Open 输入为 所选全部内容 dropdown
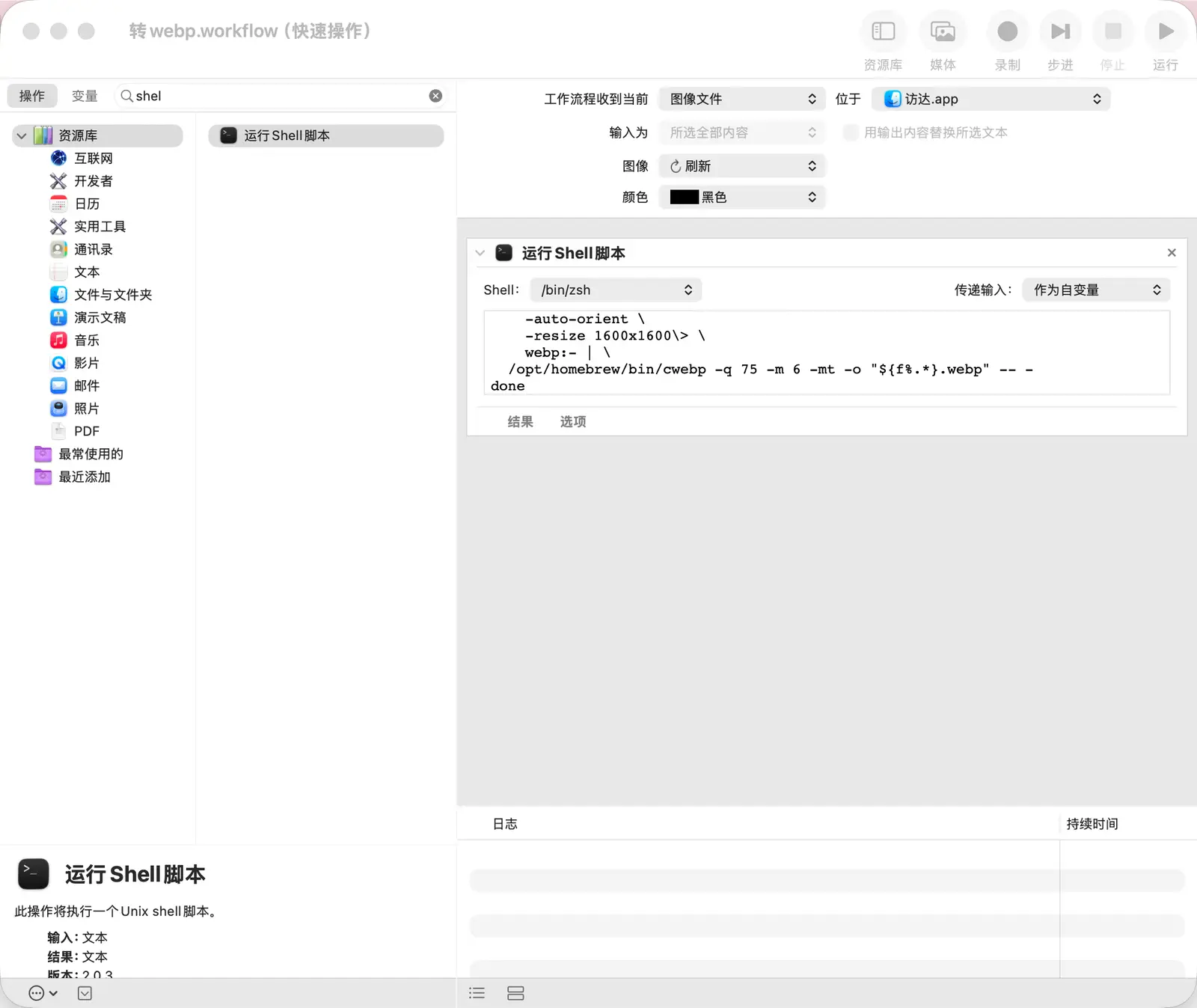1197x1008 pixels. point(741,132)
